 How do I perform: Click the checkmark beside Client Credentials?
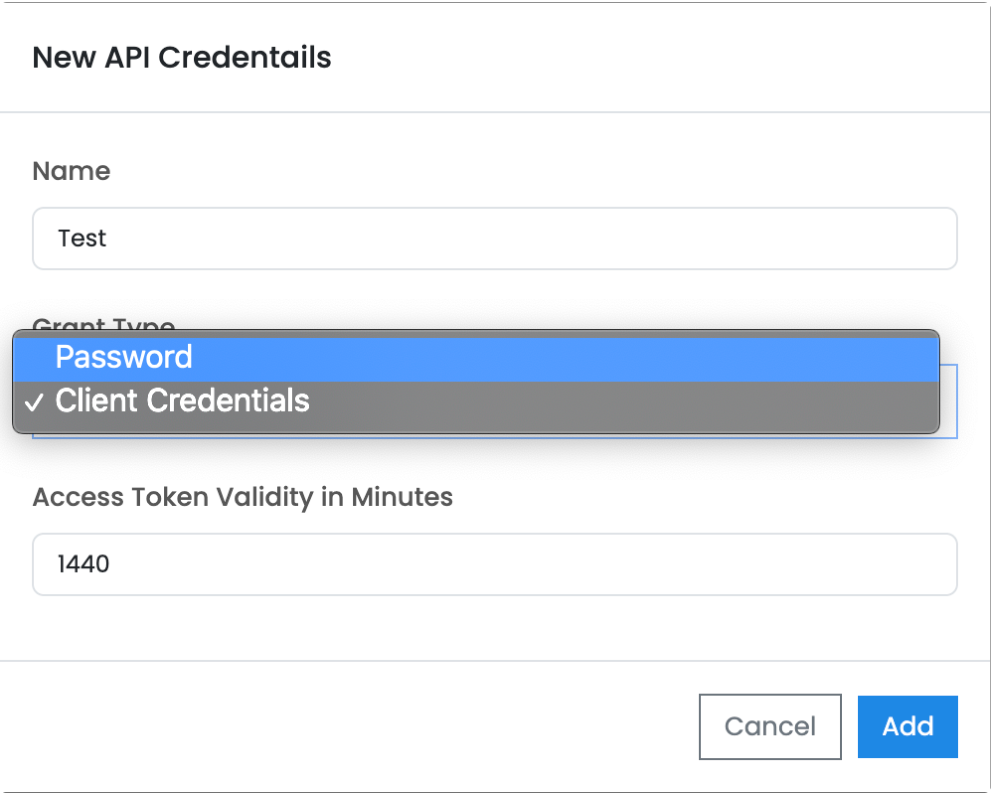pyautogui.click(x=34, y=402)
